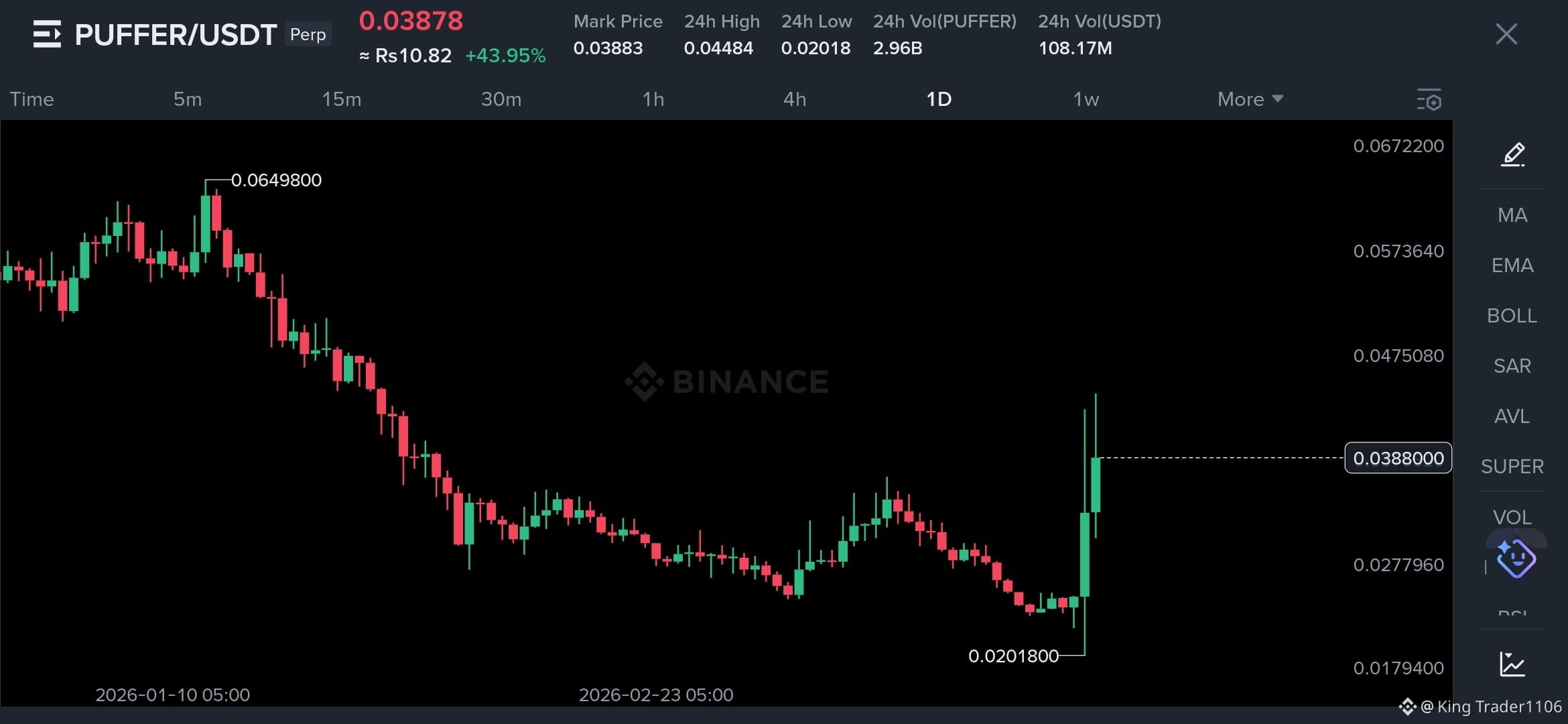The image size is (1568, 724).
Task: Select the 1D timeframe
Action: point(939,99)
